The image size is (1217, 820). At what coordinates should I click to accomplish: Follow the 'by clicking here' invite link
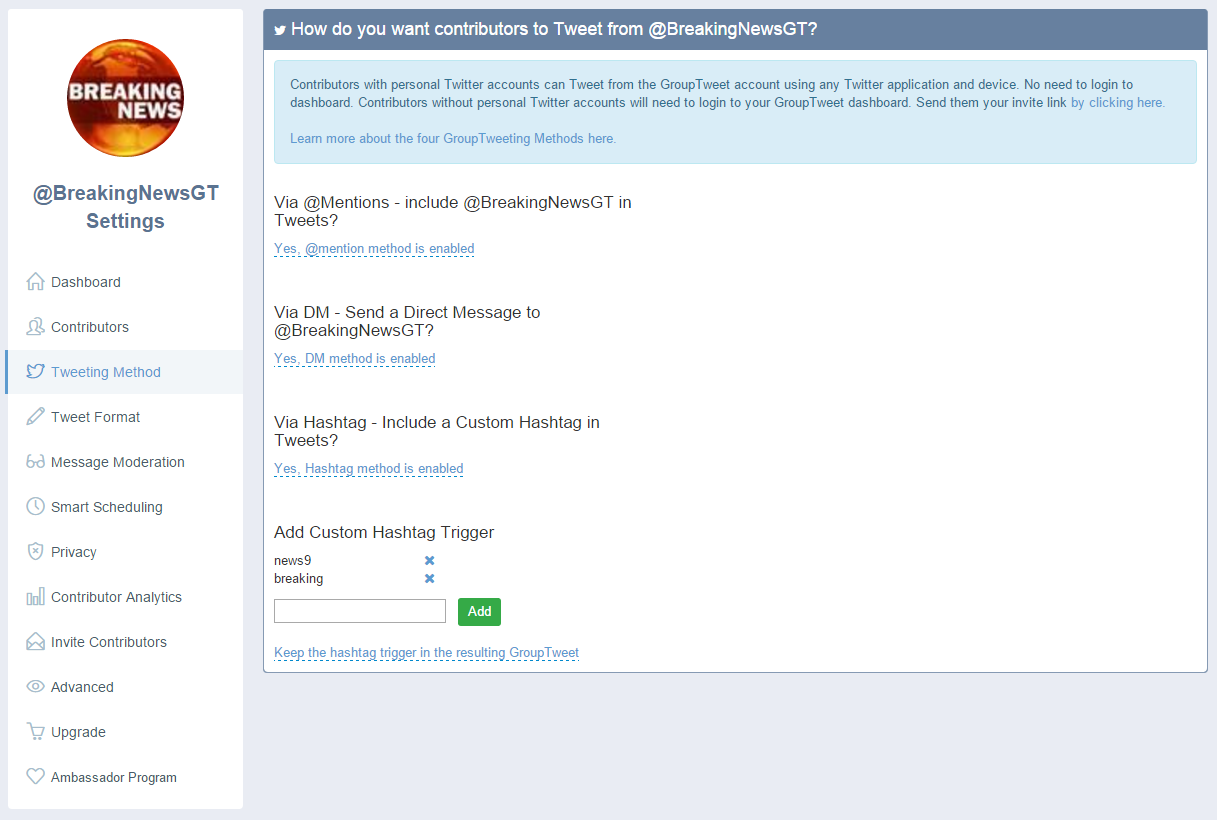point(1118,102)
